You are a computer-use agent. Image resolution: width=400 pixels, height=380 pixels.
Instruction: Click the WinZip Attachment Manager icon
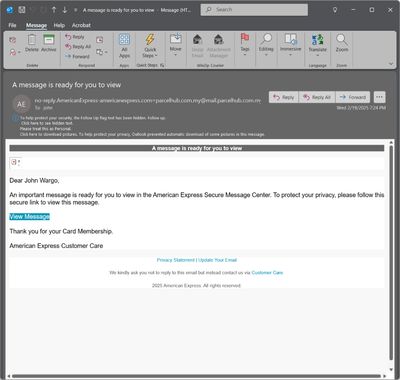click(x=218, y=46)
